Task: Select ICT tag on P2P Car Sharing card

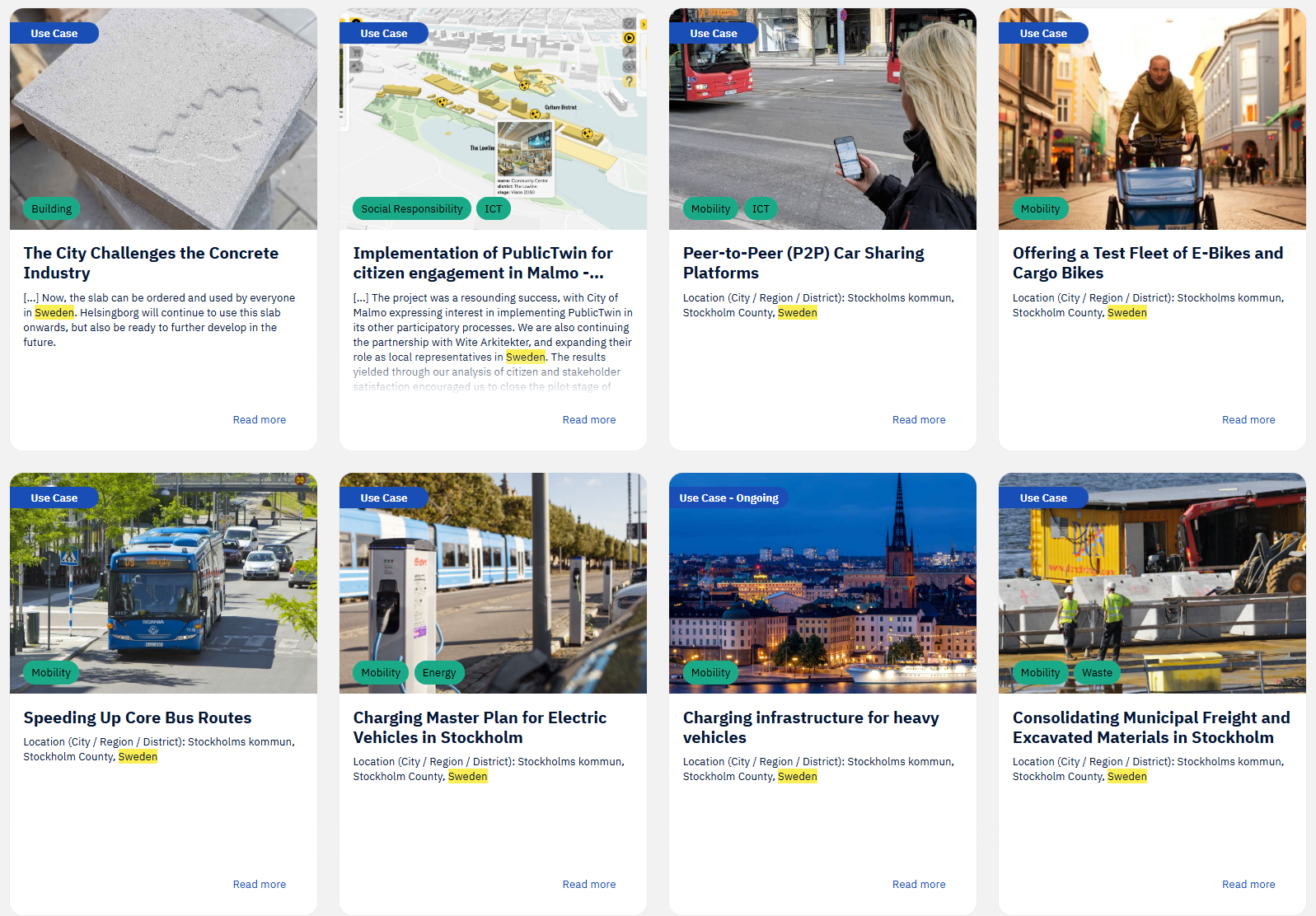Action: 761,208
